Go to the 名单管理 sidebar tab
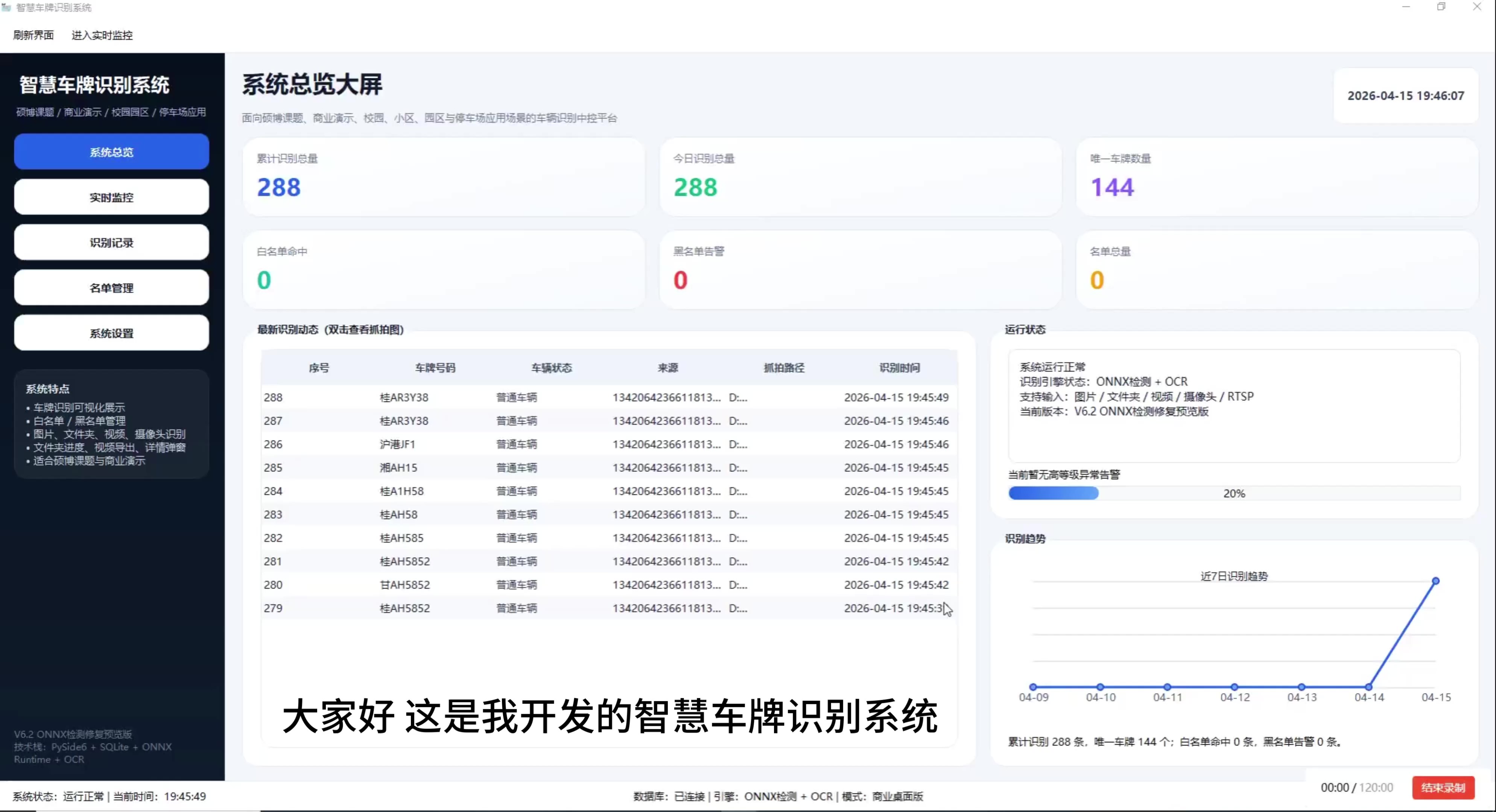Image resolution: width=1496 pixels, height=812 pixels. [x=111, y=288]
